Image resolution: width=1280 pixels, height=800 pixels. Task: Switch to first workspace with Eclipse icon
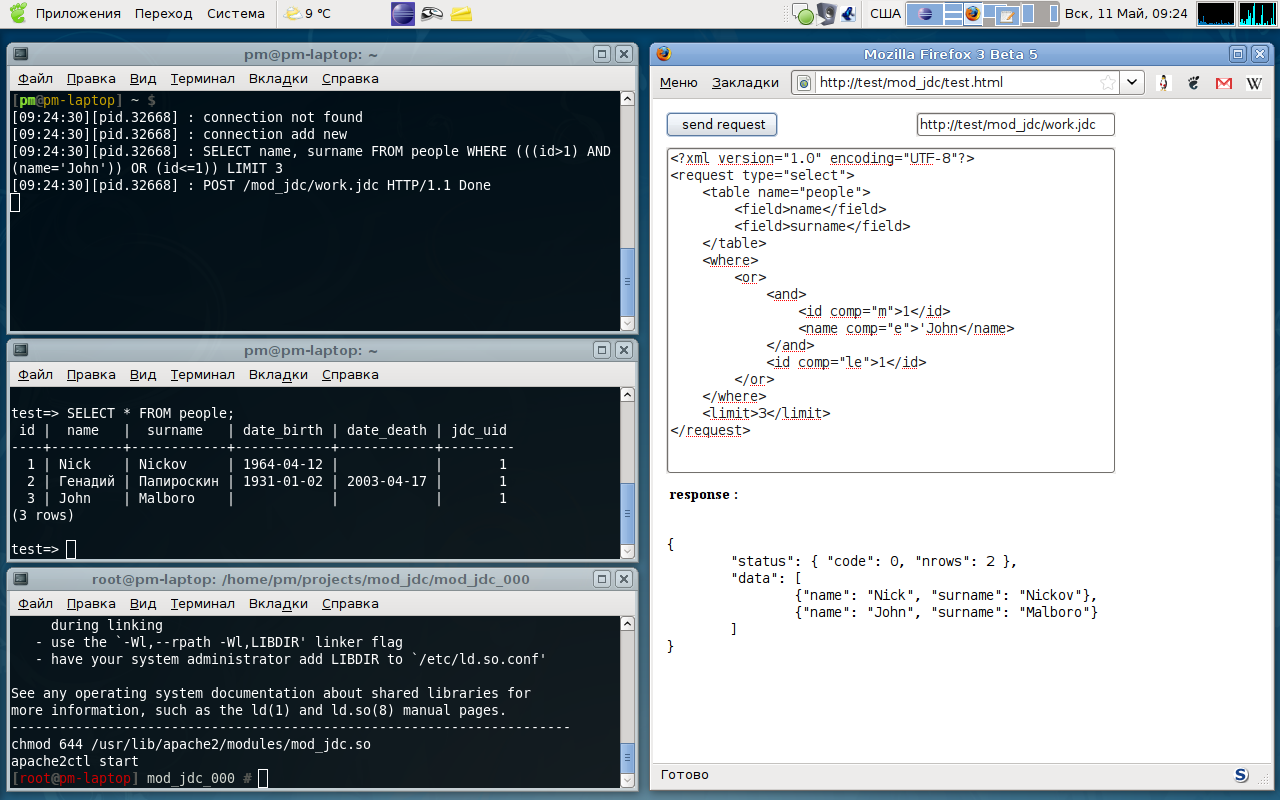pos(925,13)
